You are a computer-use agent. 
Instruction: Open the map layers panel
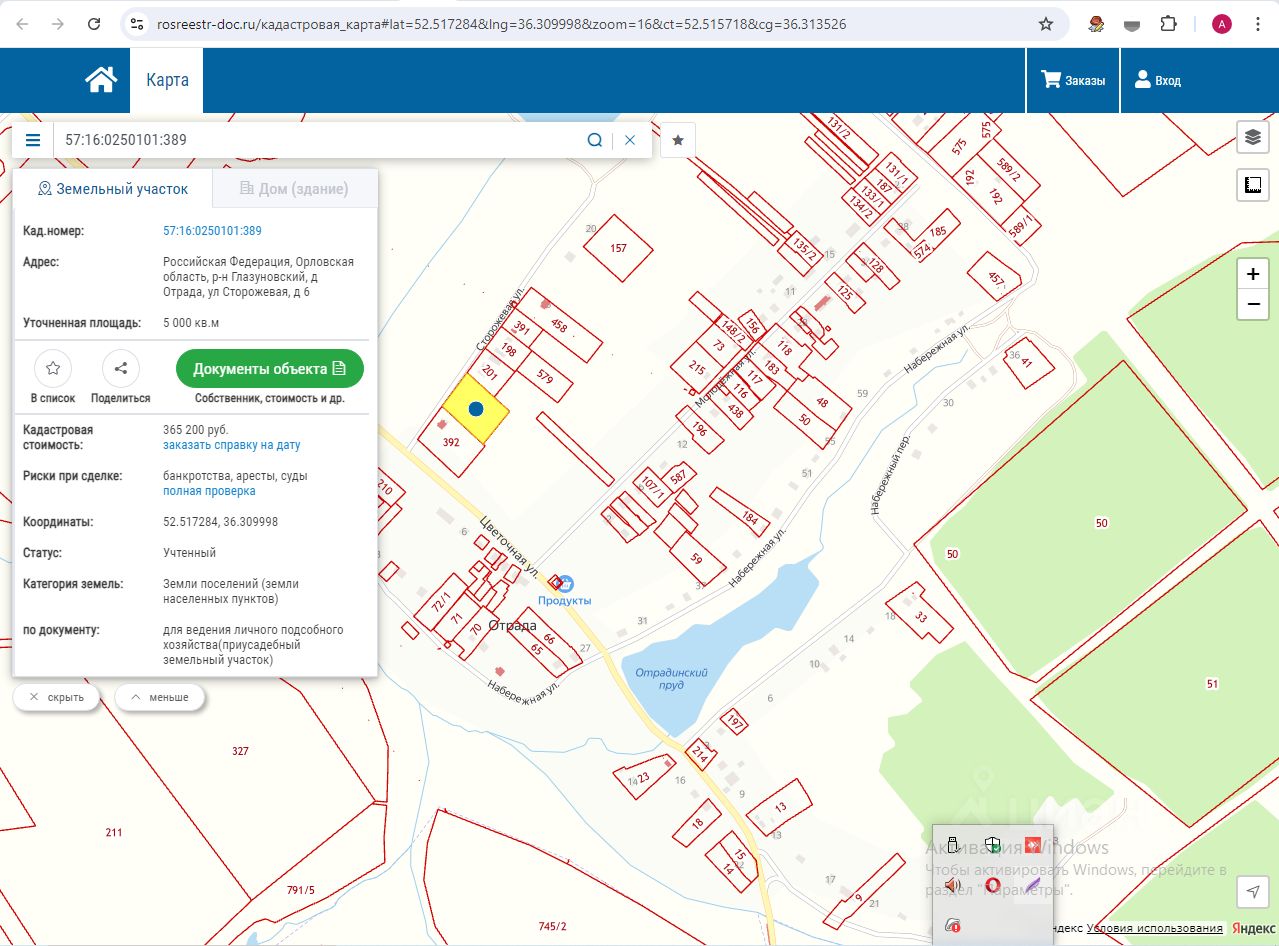click(1252, 138)
